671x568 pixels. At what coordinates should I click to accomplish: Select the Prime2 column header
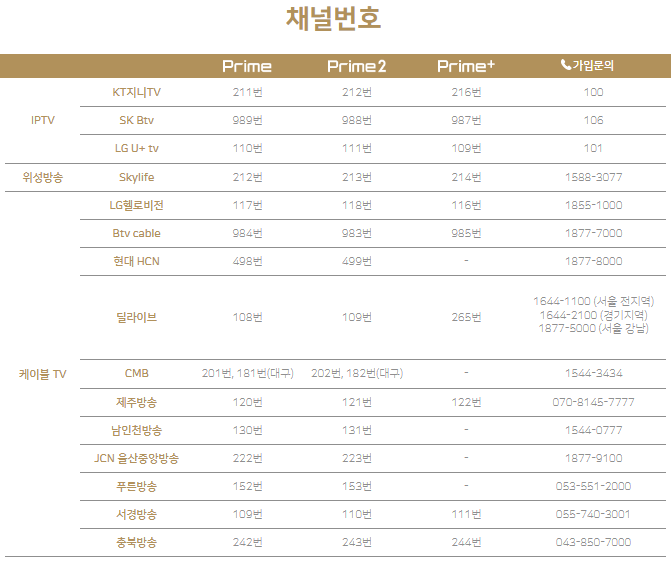click(x=356, y=66)
